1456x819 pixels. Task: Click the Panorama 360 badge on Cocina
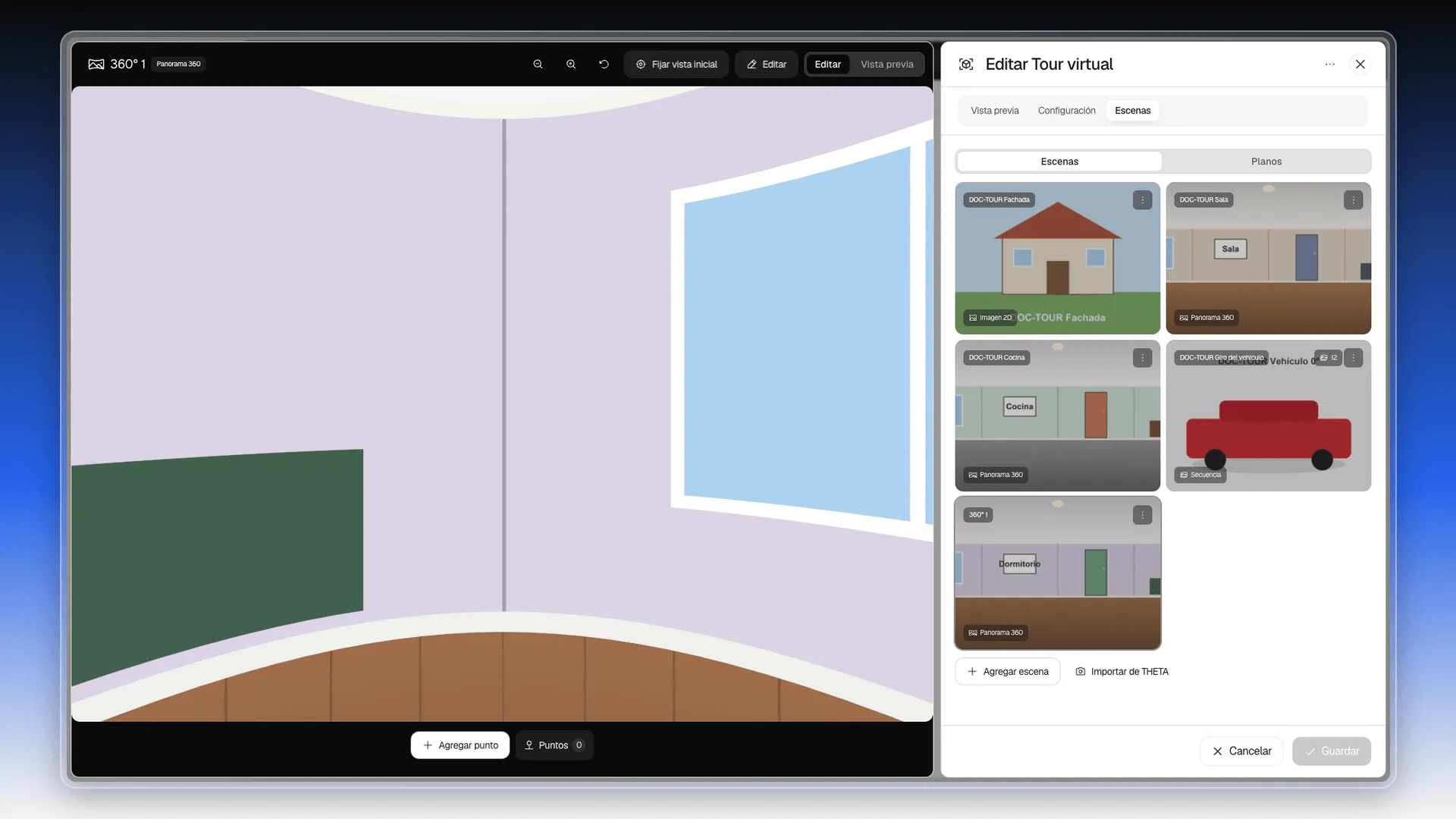pyautogui.click(x=996, y=475)
